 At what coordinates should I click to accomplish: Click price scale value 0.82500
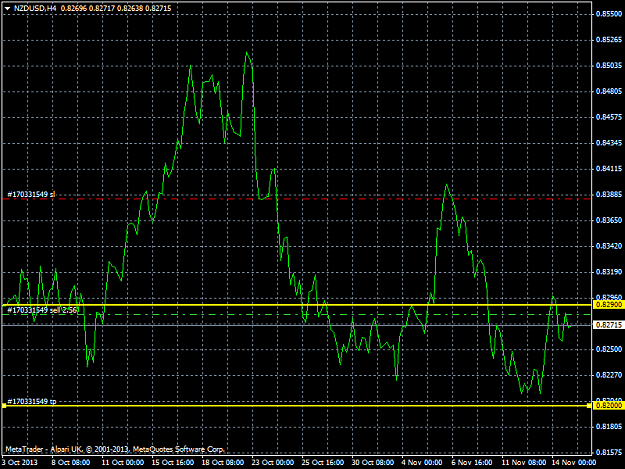pos(609,349)
